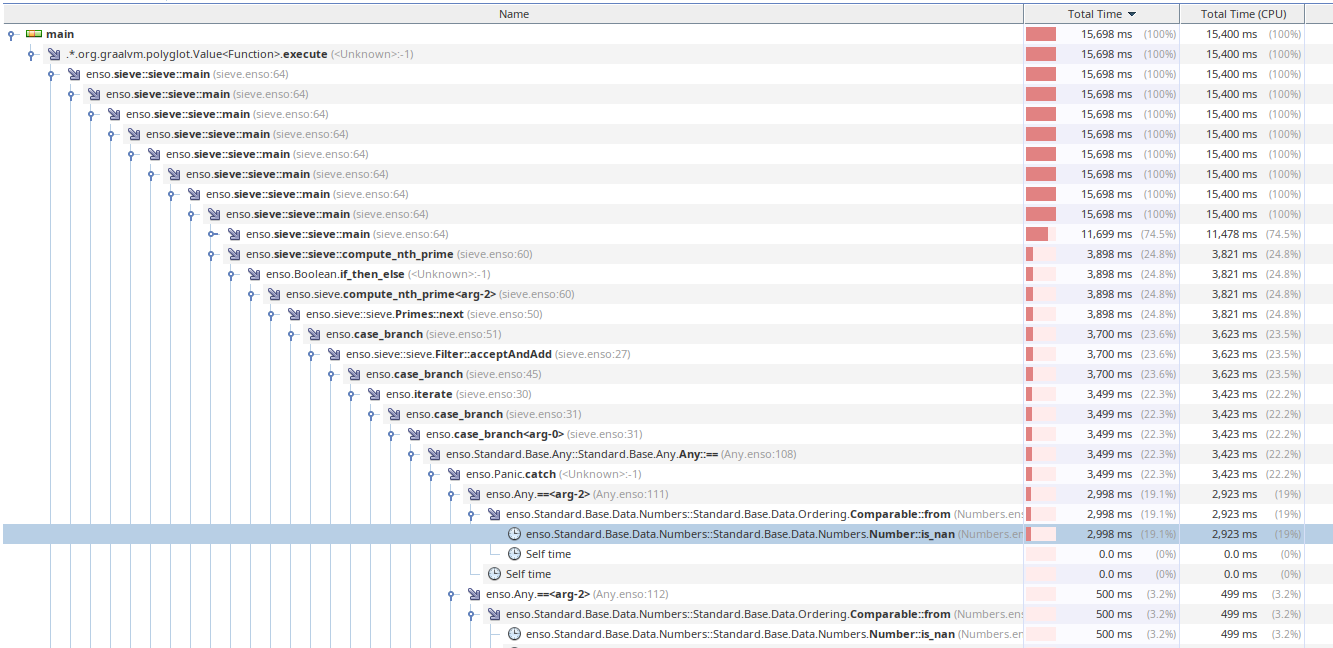Click the clock icon beside Number::is_nan
The width and height of the screenshot is (1333, 648).
click(x=517, y=533)
